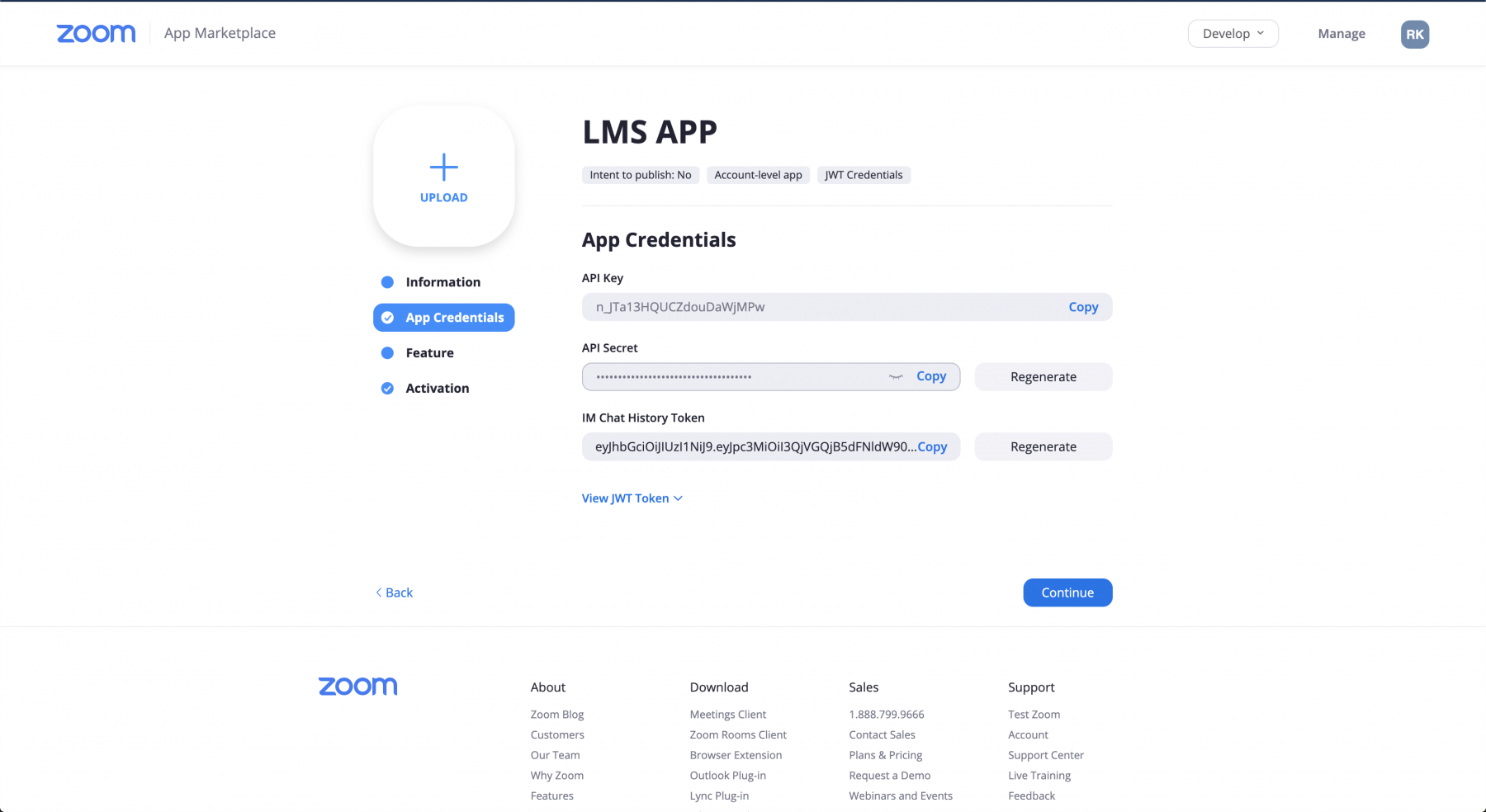
Task: Open the RK profile avatar
Action: point(1415,34)
